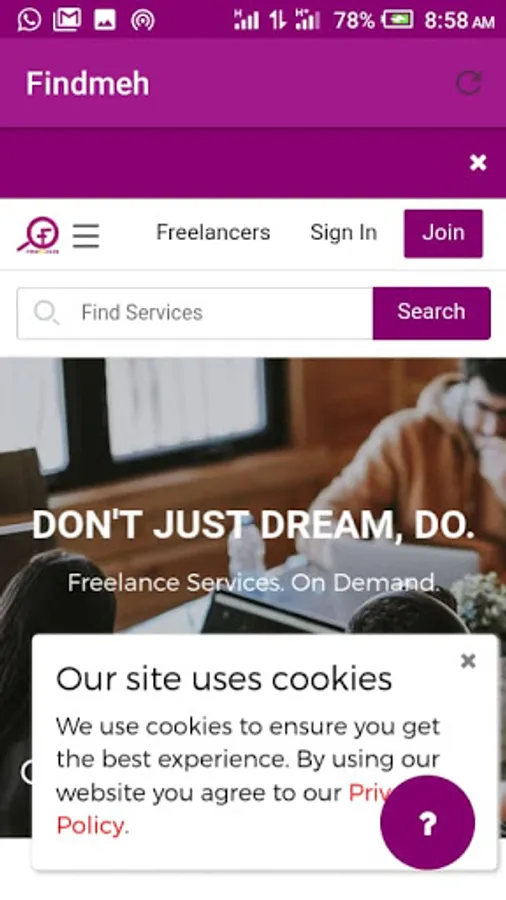The image size is (506, 900).
Task: Open the hamburger menu
Action: tap(86, 235)
